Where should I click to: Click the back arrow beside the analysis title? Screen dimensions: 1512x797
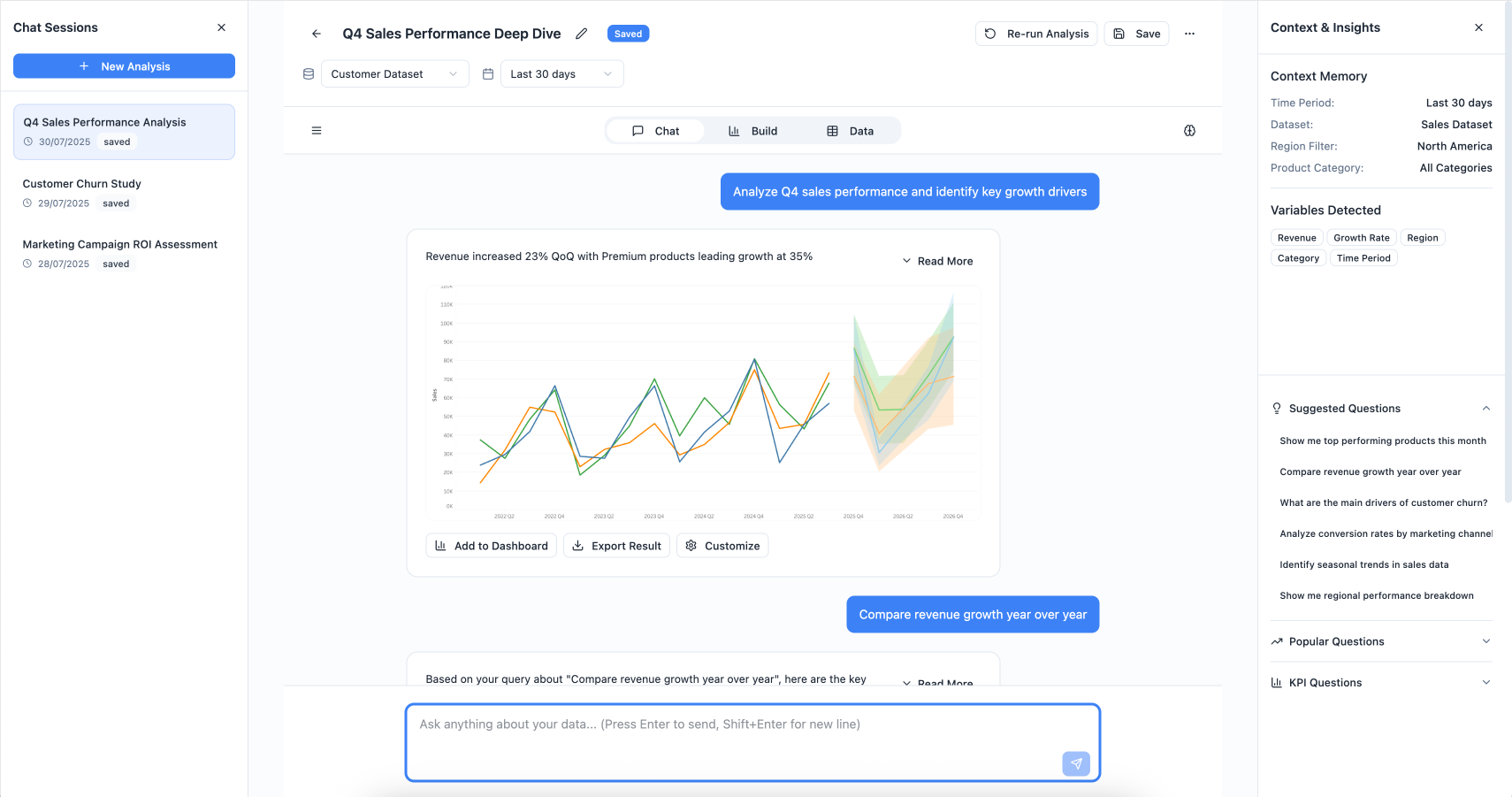click(317, 34)
